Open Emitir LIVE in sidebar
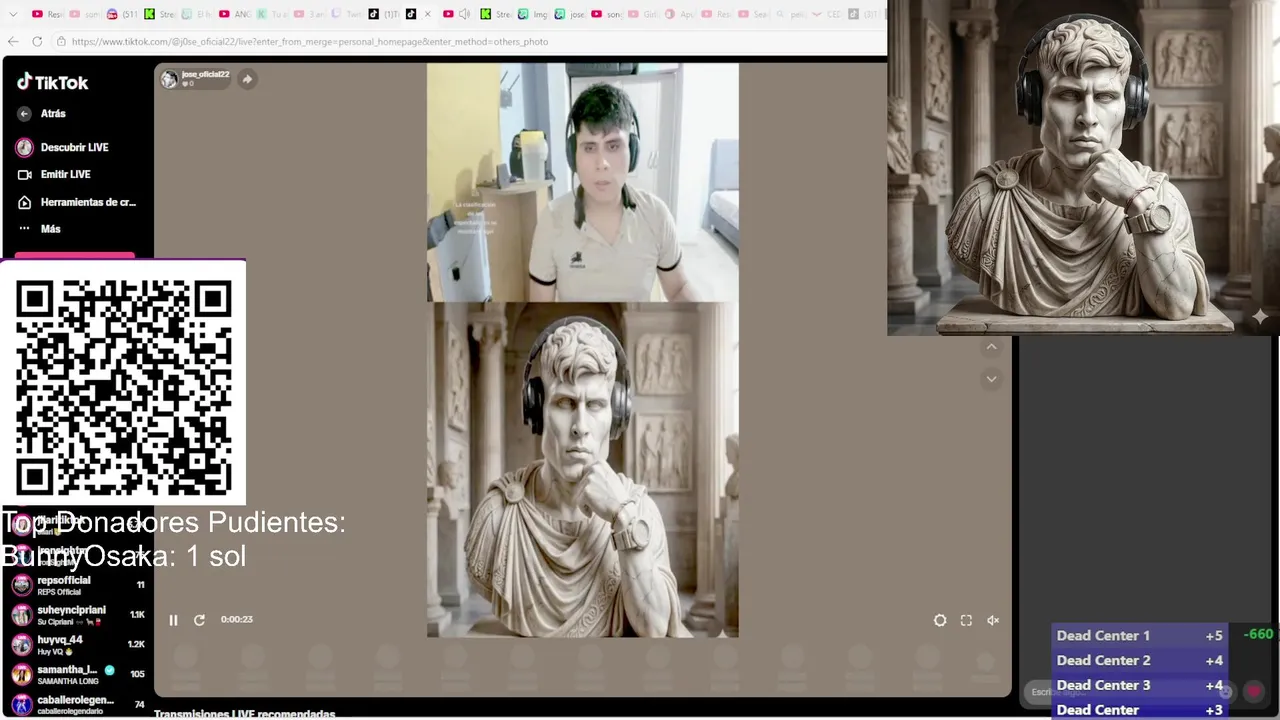Screen dimensions: 1280x720 55,174
